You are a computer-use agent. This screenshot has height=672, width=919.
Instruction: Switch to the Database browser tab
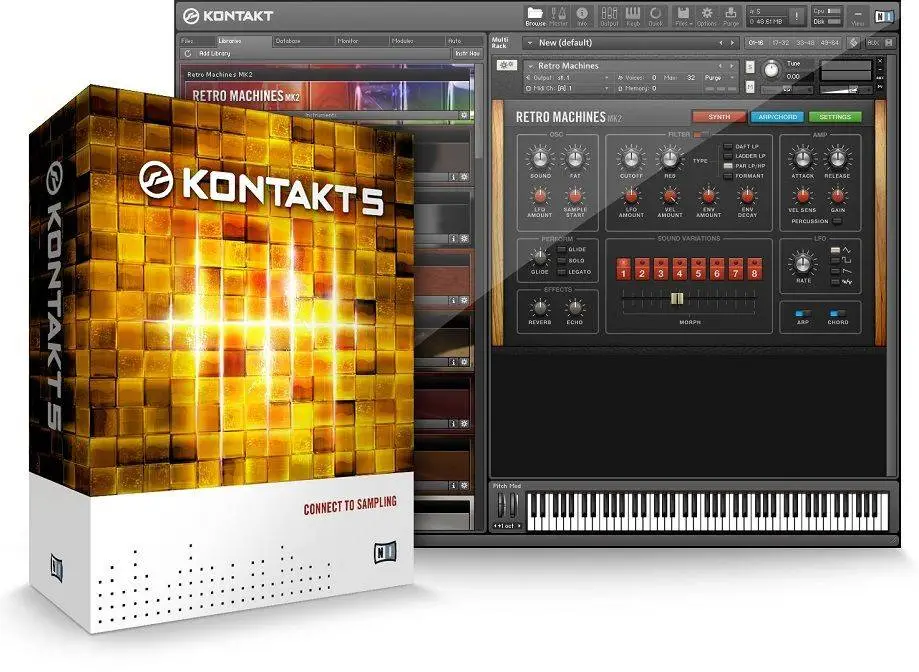point(303,41)
